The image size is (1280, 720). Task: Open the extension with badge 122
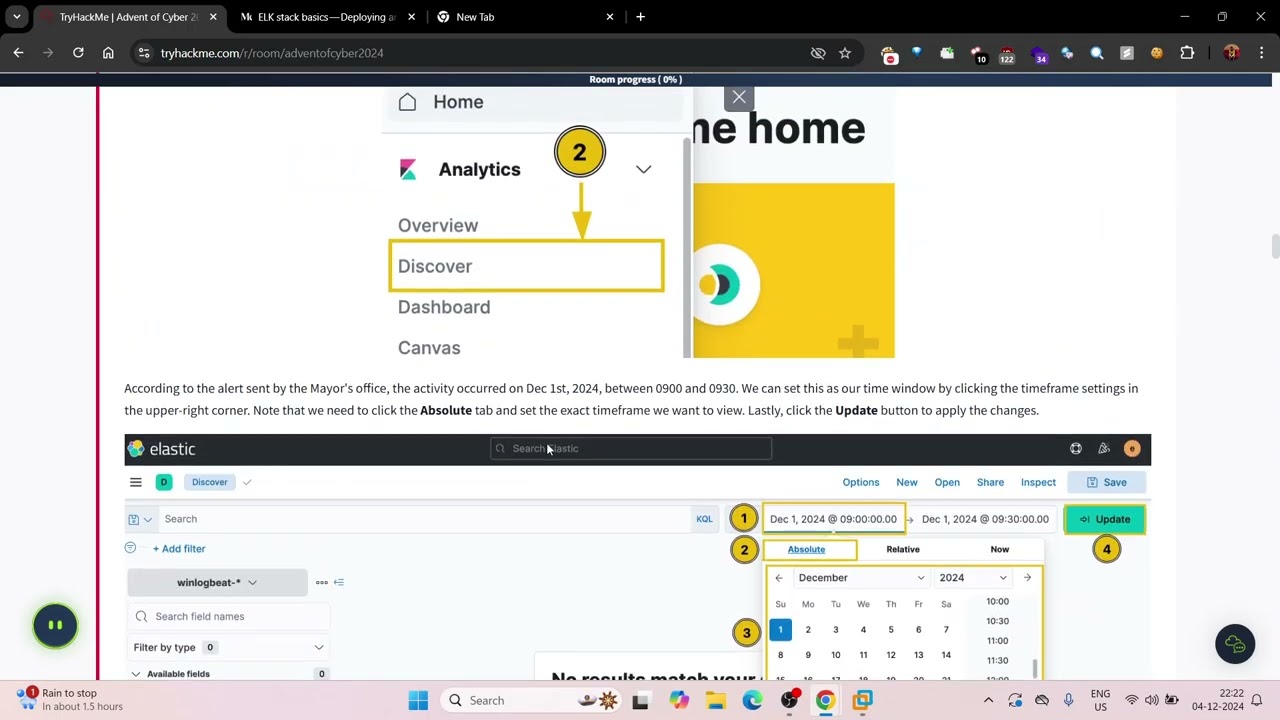pos(1007,54)
